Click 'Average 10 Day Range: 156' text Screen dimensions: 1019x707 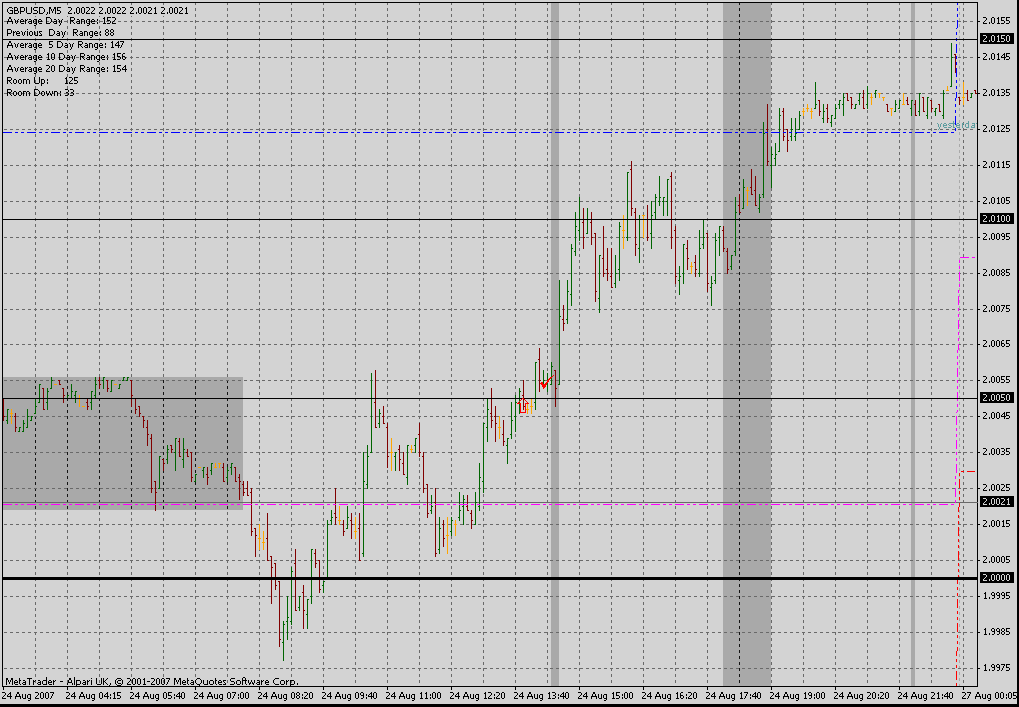(x=66, y=57)
